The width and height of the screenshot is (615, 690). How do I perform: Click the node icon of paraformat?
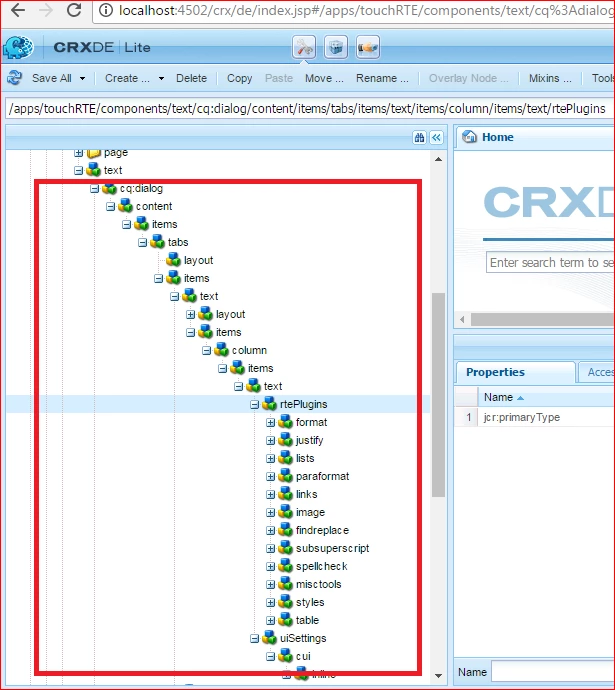tap(285, 476)
